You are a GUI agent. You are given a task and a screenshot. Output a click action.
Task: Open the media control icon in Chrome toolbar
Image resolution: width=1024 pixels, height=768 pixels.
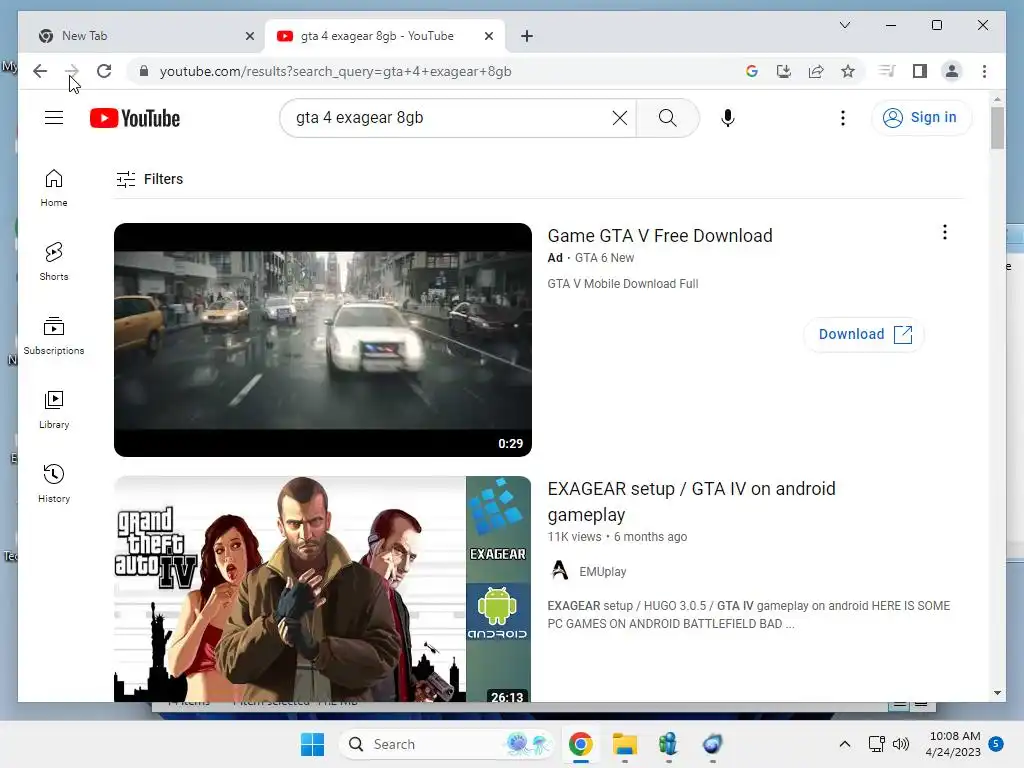tap(887, 71)
